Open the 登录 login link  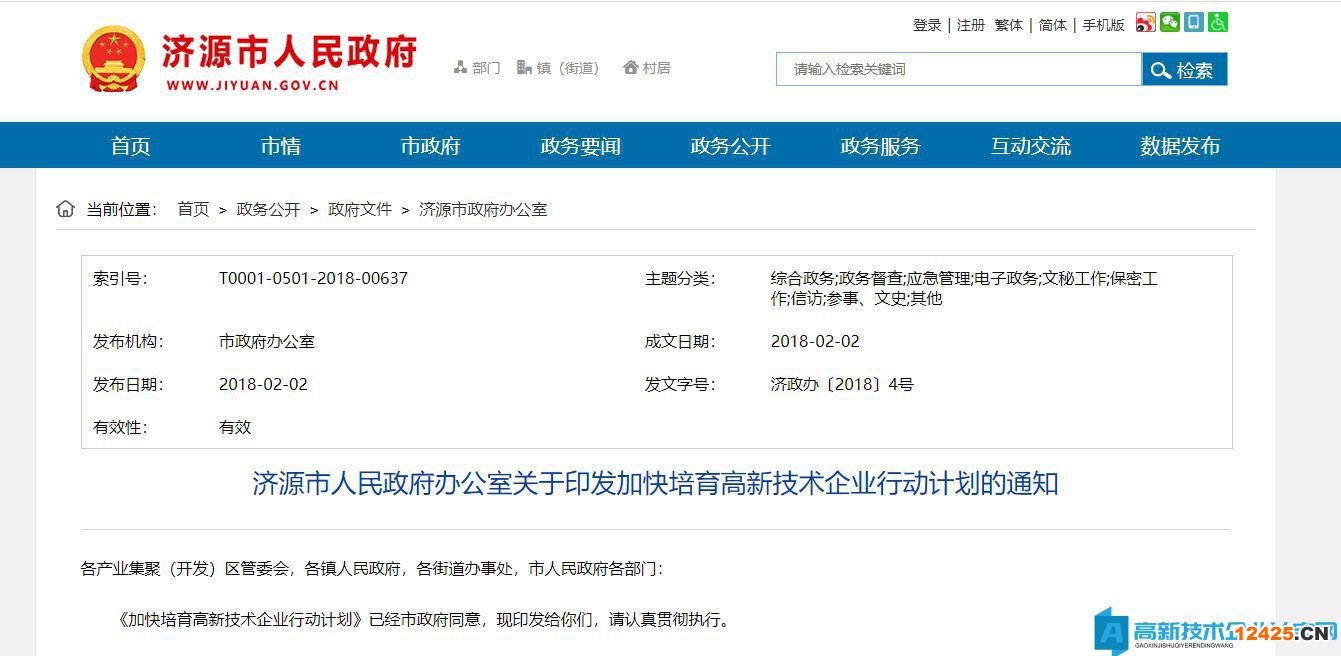pos(927,25)
